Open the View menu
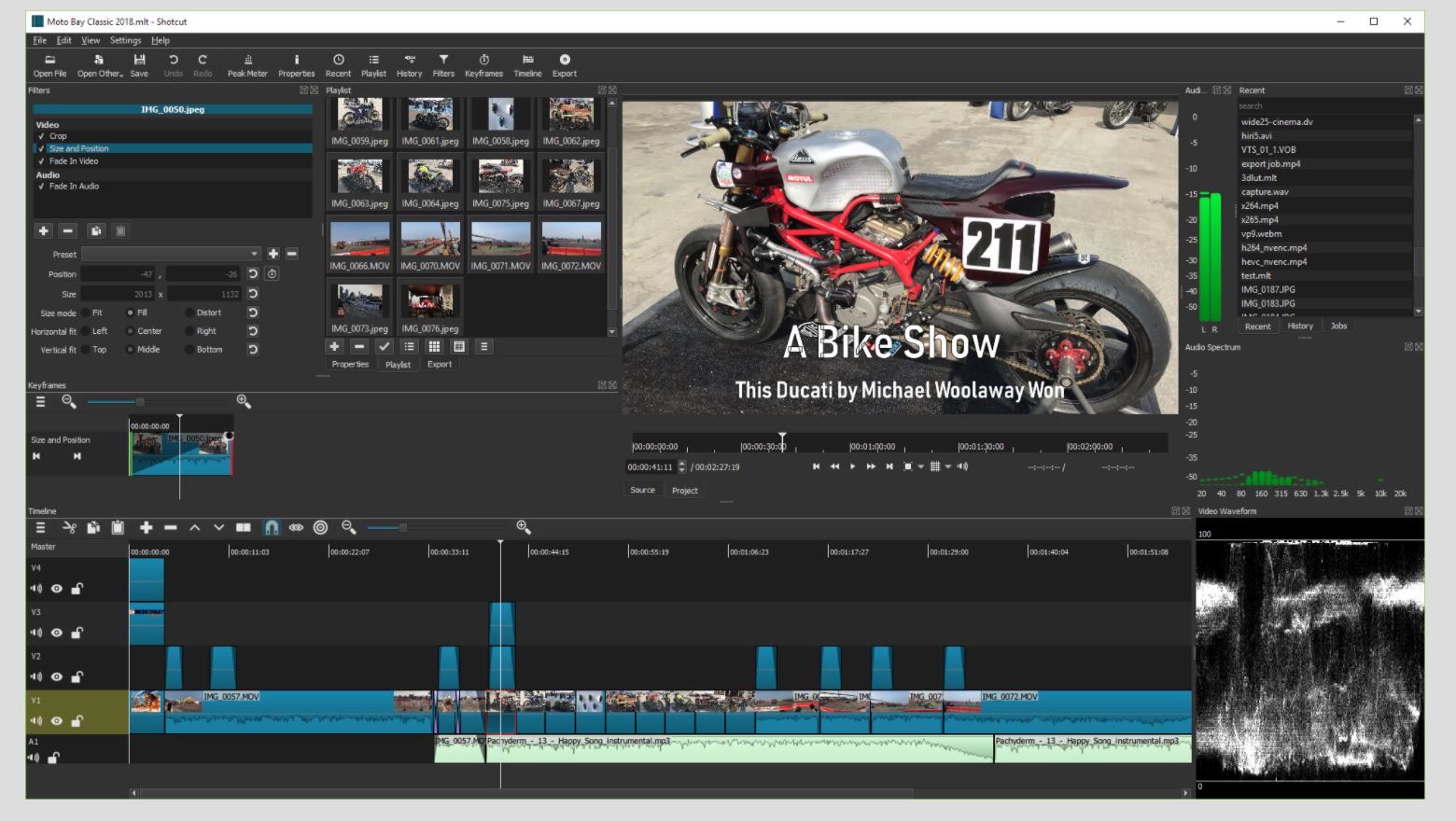The height and width of the screenshot is (821, 1456). point(91,40)
